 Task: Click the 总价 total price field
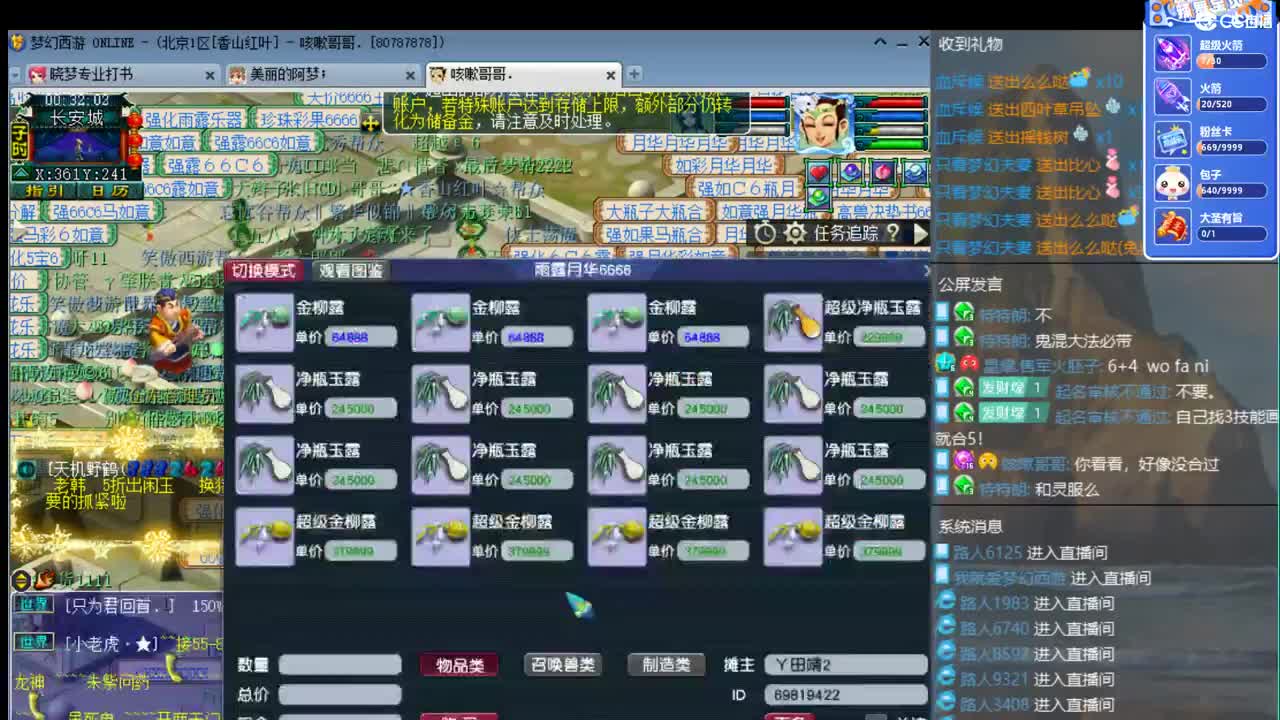340,695
